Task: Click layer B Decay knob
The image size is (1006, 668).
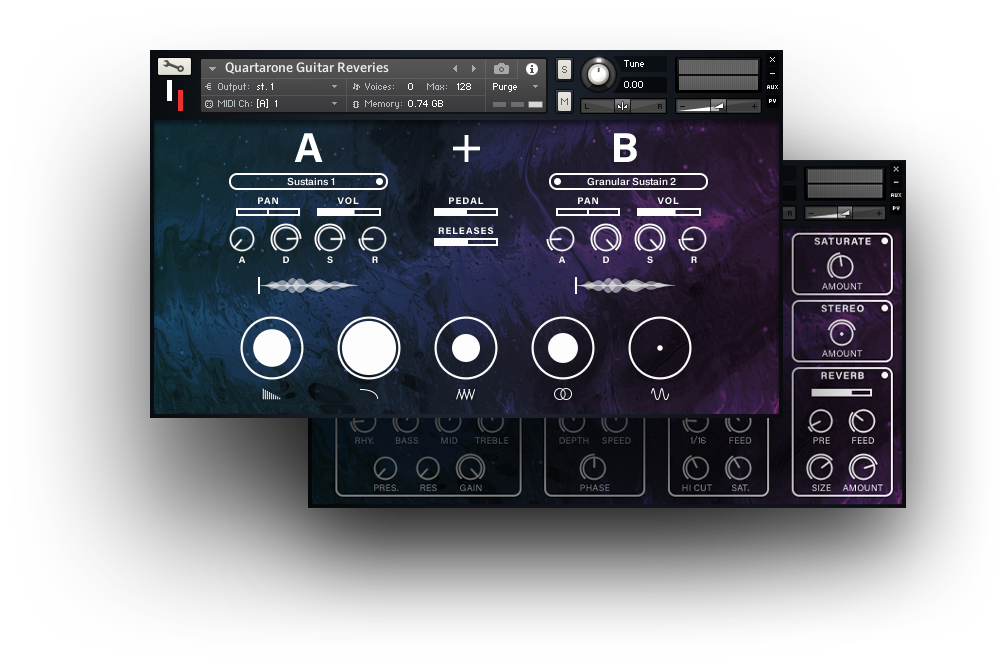Action: 606,239
